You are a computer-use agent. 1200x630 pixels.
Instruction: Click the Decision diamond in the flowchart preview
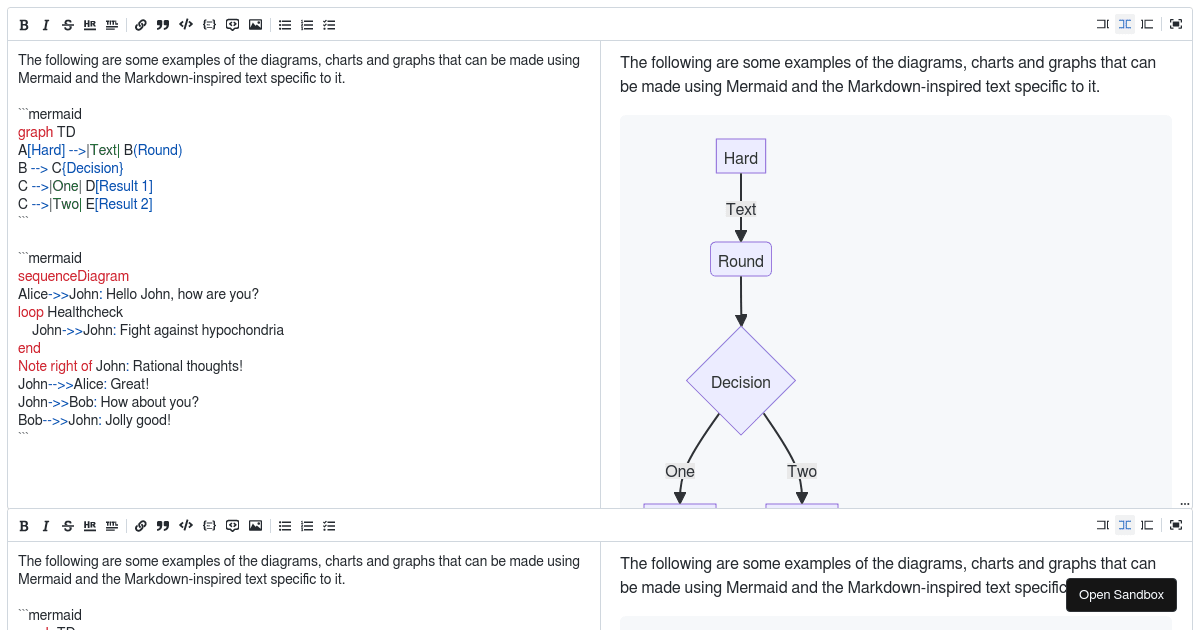741,382
